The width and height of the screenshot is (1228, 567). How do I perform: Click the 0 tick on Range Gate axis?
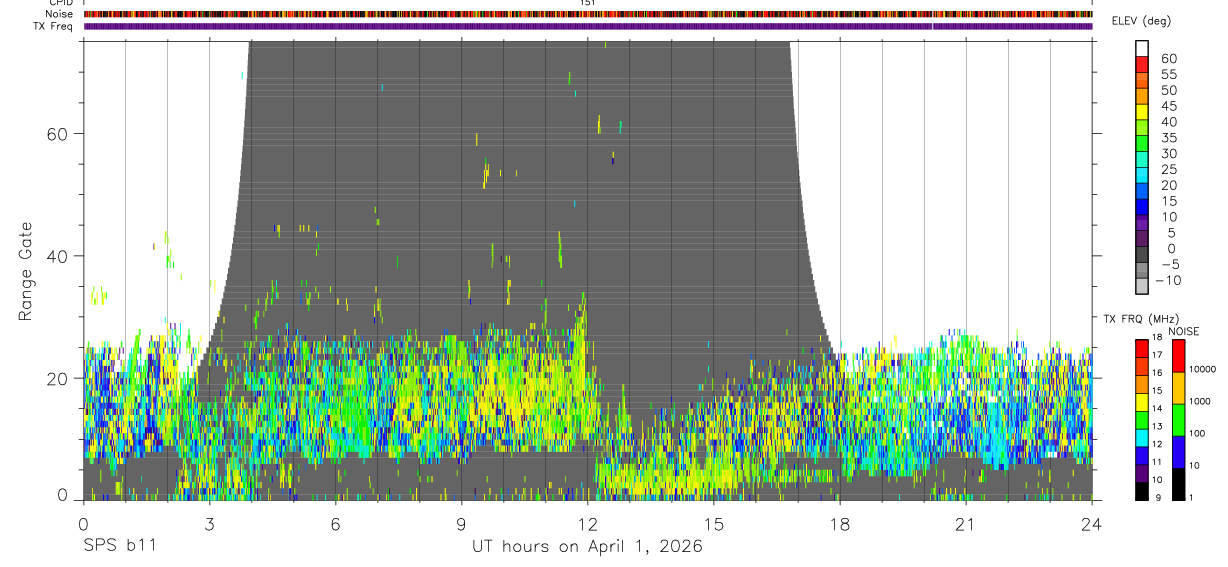click(x=64, y=494)
